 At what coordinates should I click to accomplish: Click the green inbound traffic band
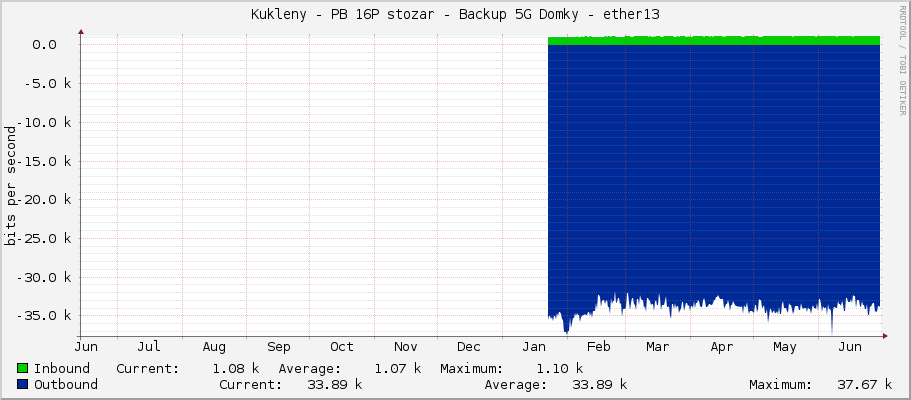(714, 41)
